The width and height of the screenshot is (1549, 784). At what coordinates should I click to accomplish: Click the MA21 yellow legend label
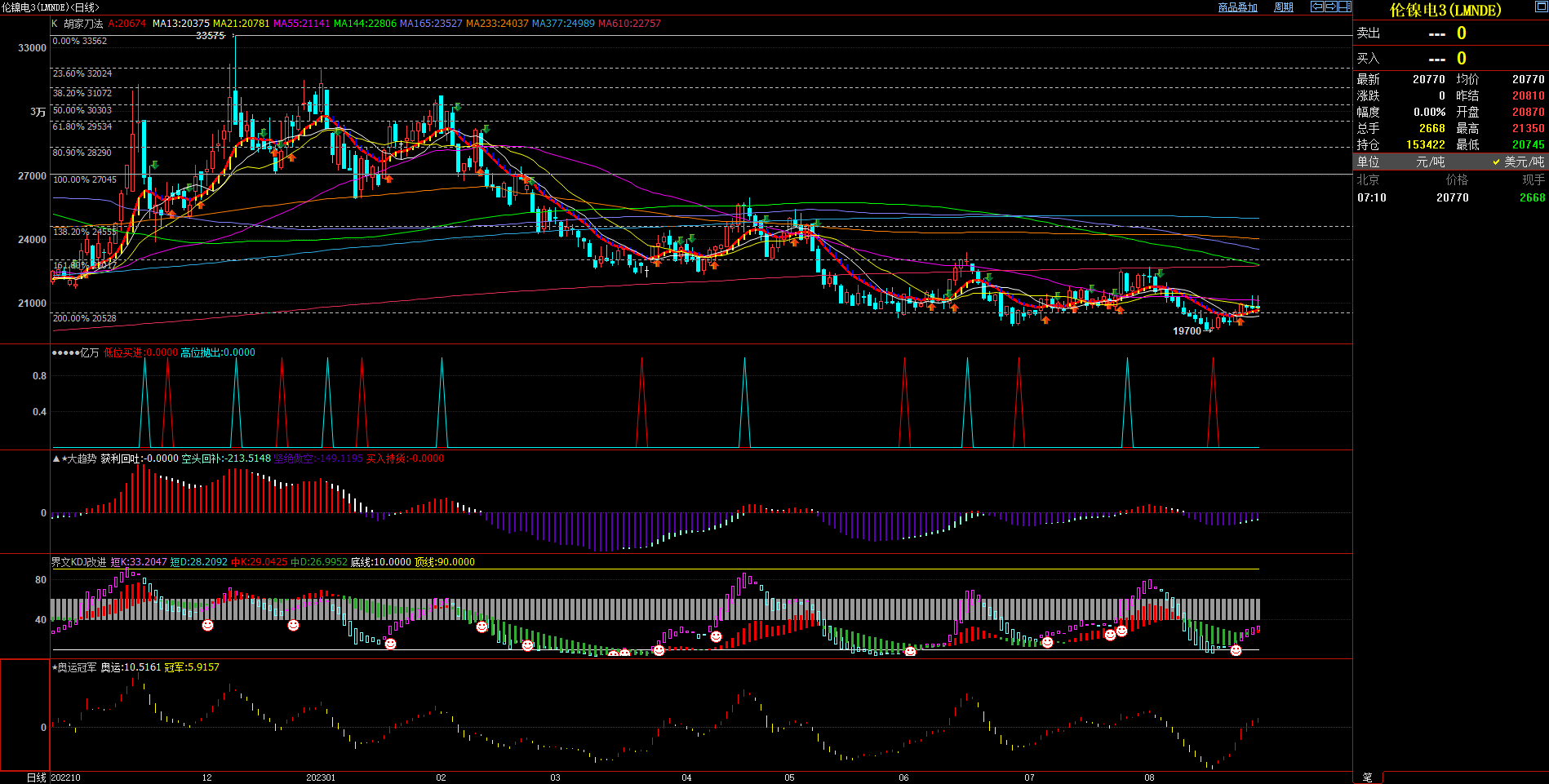click(241, 24)
